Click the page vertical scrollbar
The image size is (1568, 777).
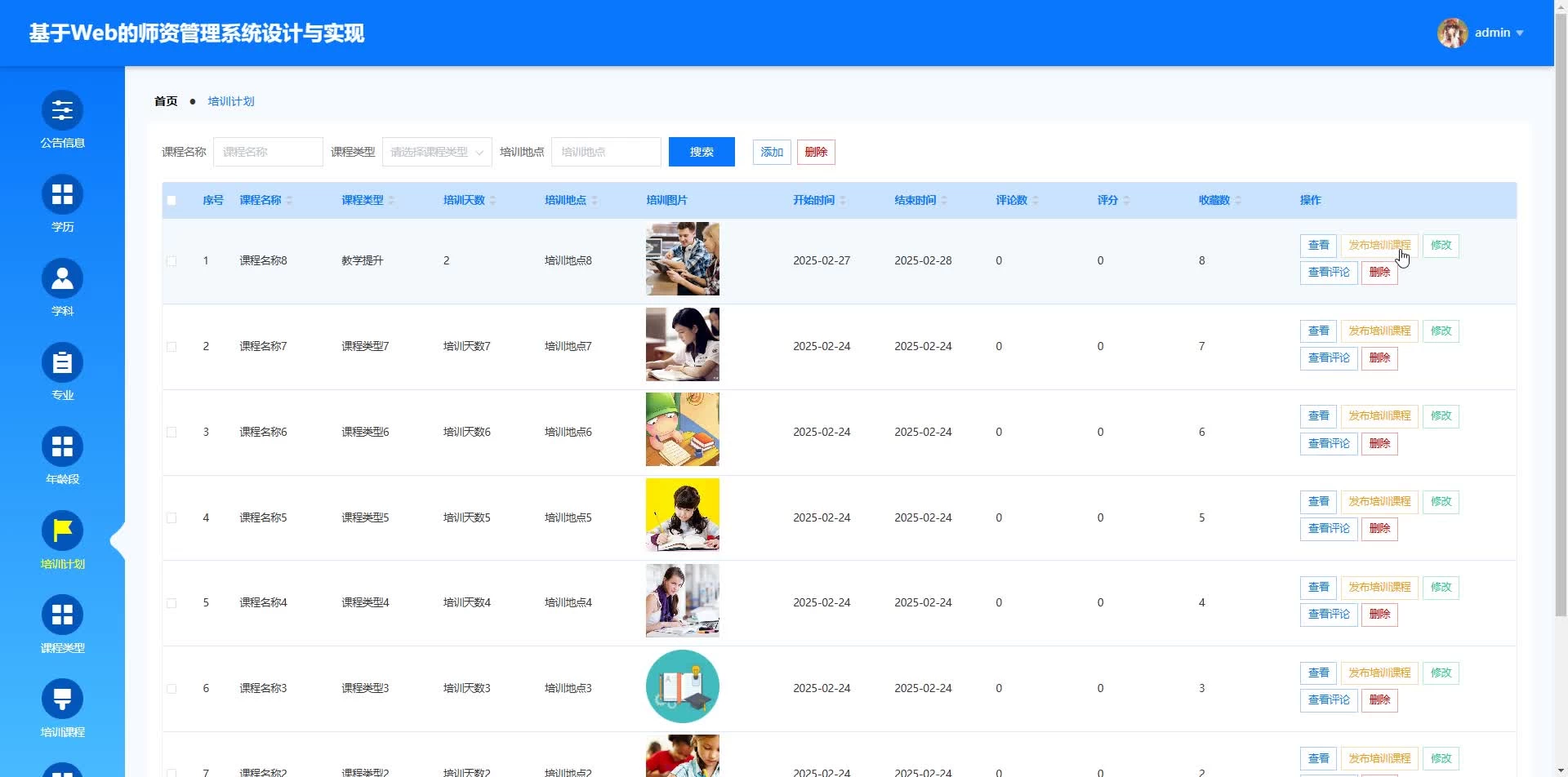1561,326
